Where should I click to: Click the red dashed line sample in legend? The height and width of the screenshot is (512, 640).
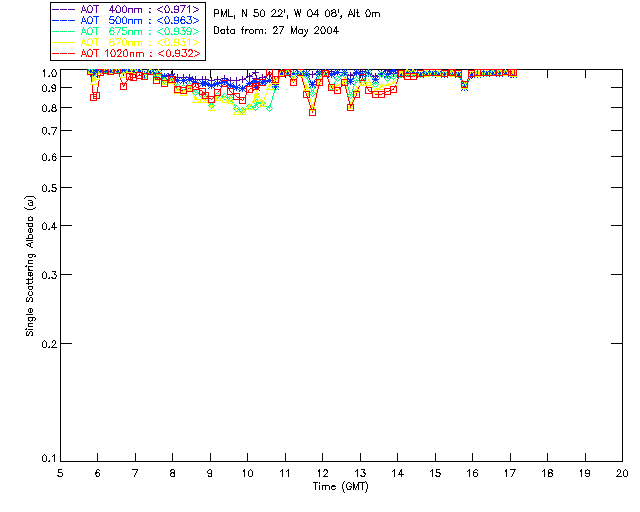click(x=64, y=53)
